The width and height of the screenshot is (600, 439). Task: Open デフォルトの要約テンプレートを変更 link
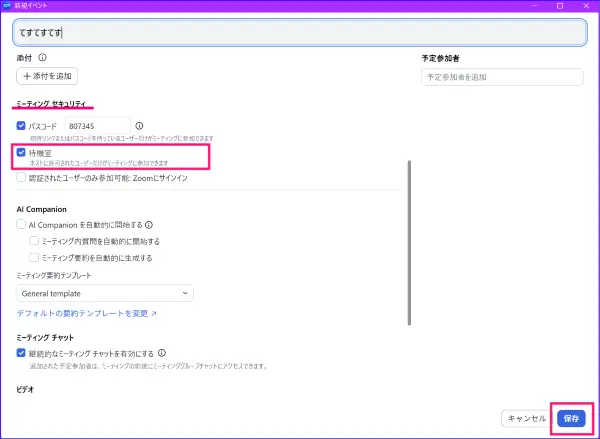(87, 313)
